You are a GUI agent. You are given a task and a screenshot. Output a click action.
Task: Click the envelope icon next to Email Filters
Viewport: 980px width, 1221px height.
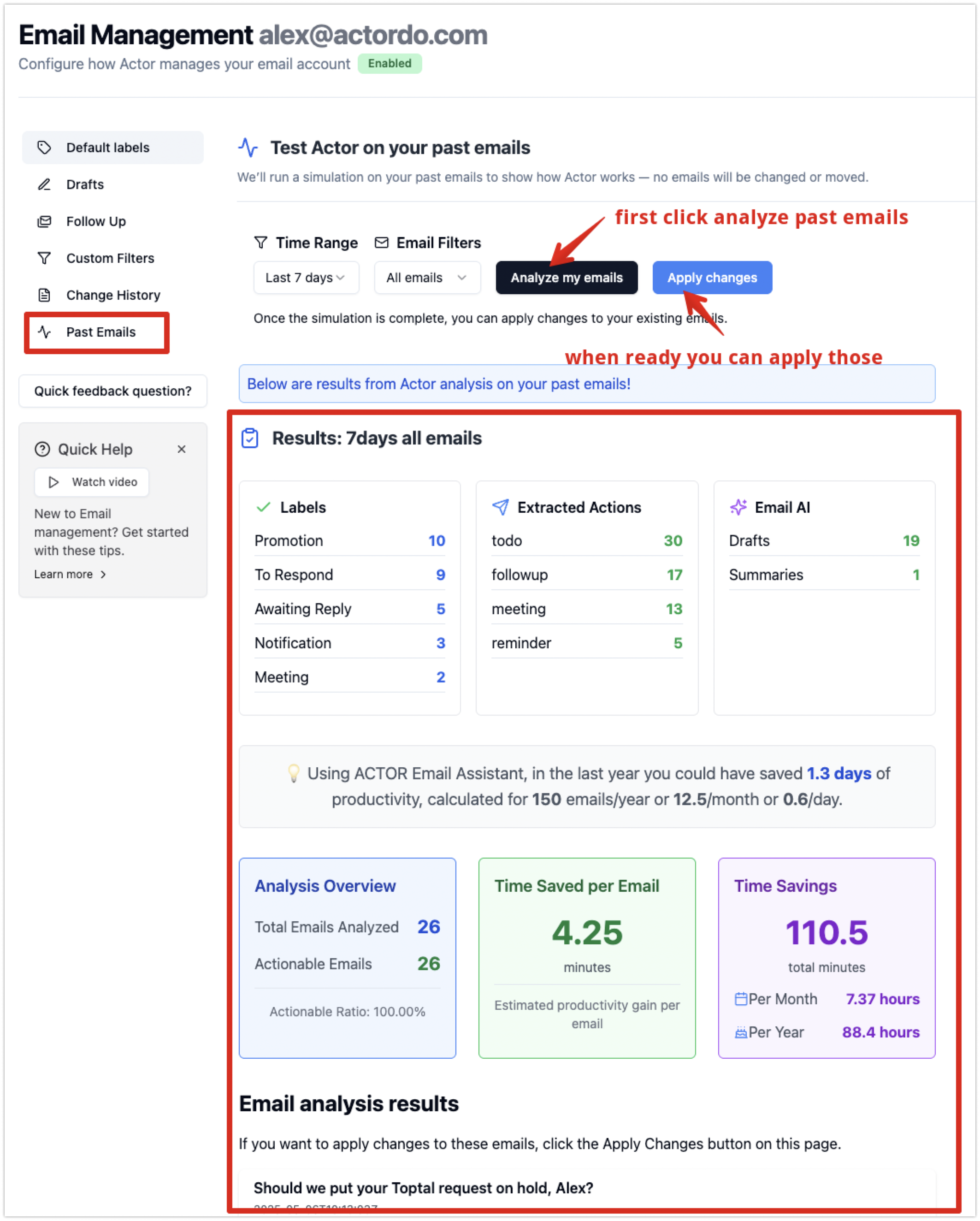click(x=382, y=243)
